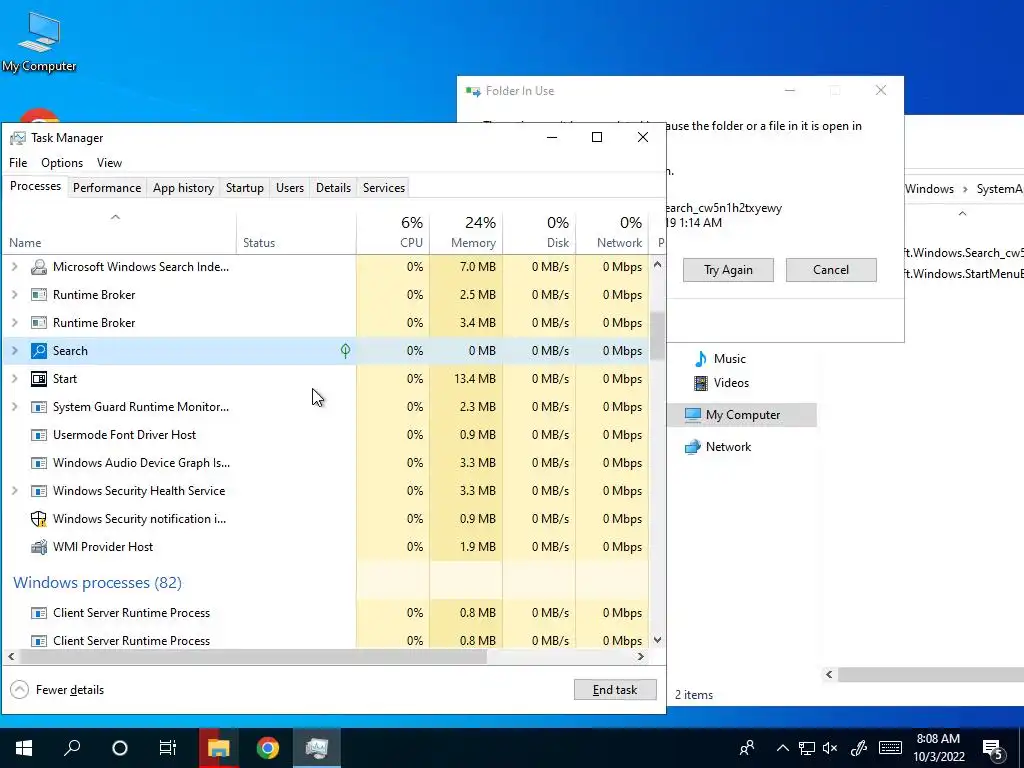Click the Usermode Font Driver Host icon
The height and width of the screenshot is (768, 1024).
pyautogui.click(x=39, y=435)
